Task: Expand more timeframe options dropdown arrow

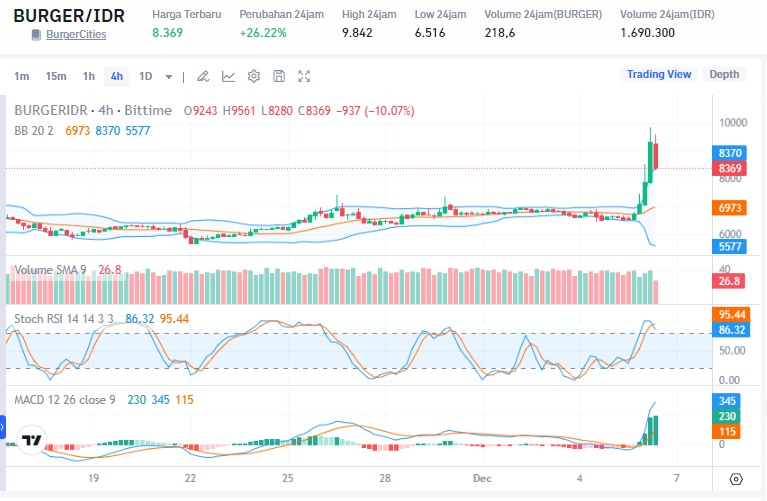Action: [169, 77]
